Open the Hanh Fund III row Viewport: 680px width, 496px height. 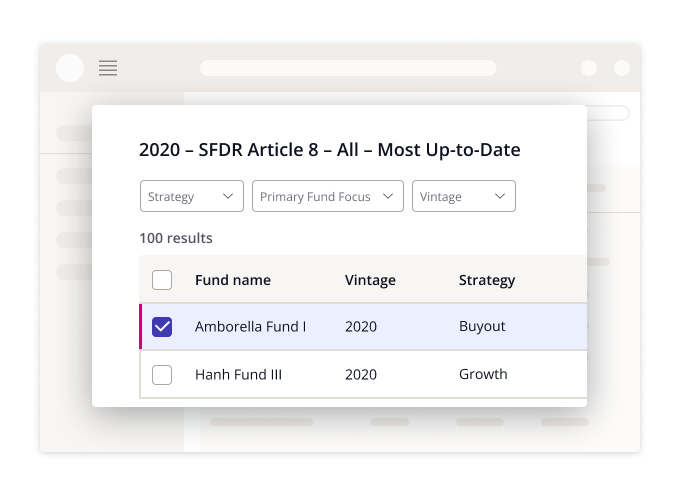[x=239, y=375]
